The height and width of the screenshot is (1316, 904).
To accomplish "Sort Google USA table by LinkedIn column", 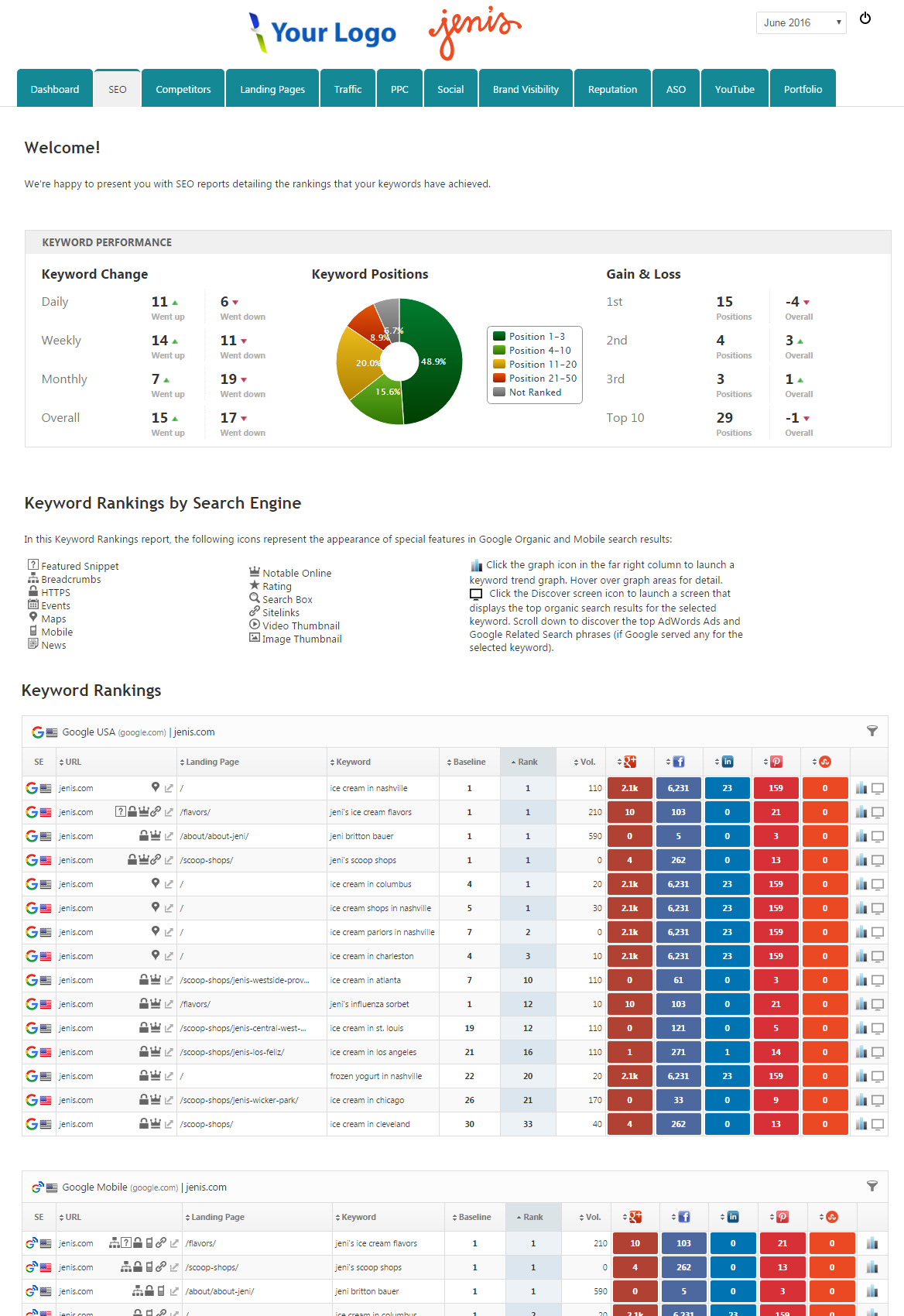I will (728, 762).
